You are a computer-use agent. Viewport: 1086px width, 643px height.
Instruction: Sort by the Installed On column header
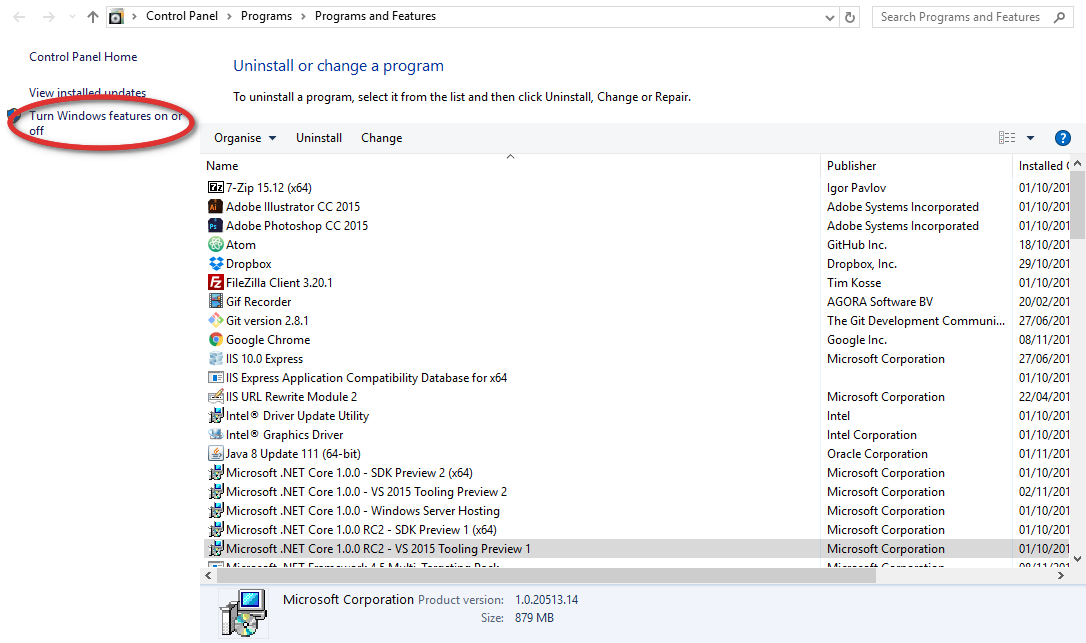point(1041,166)
